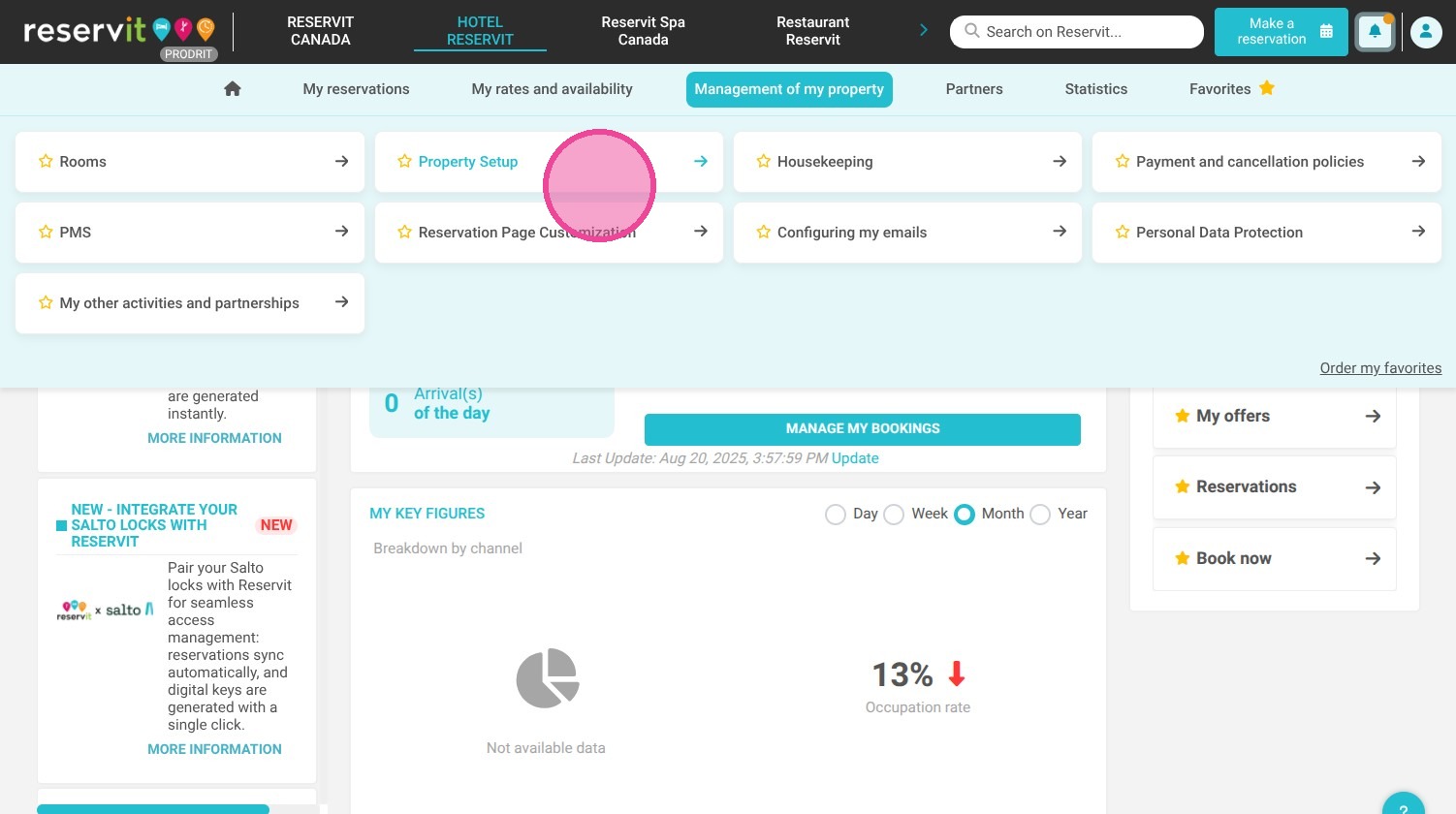The height and width of the screenshot is (814, 1456).
Task: Switch to the Reservit Spa Canada tab
Action: (643, 31)
